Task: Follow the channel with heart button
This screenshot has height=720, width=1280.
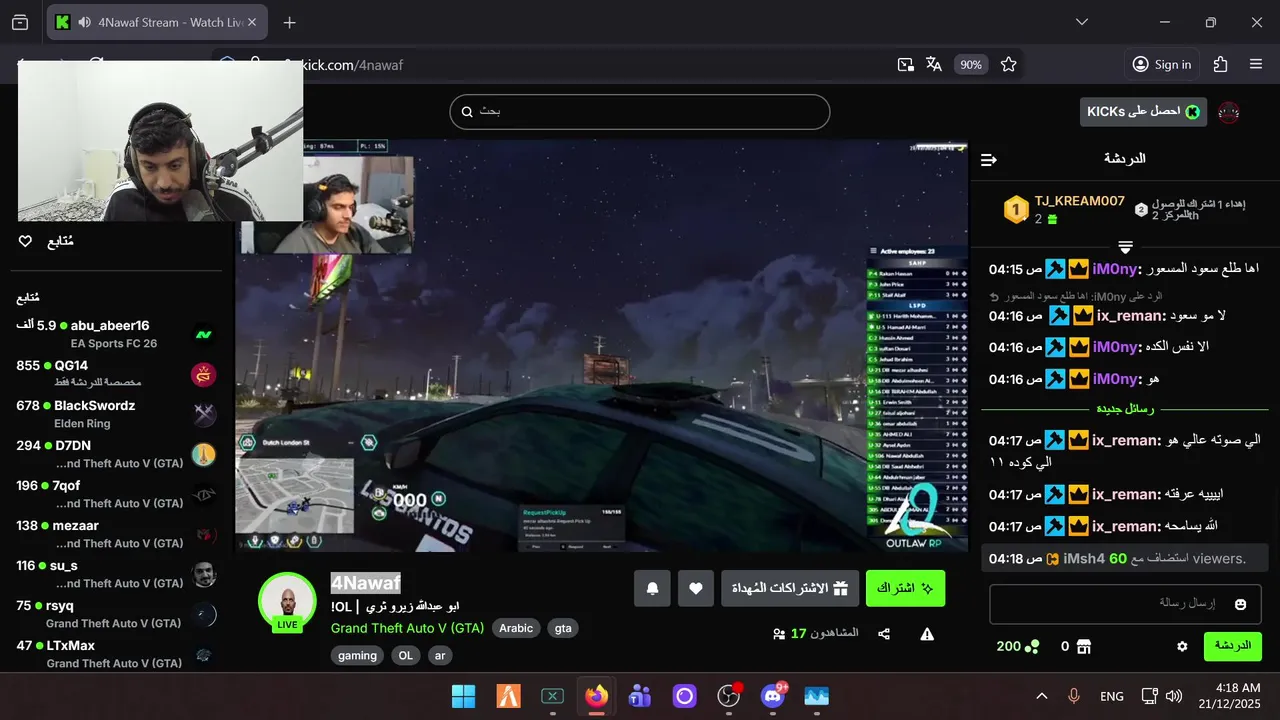Action: [696, 588]
